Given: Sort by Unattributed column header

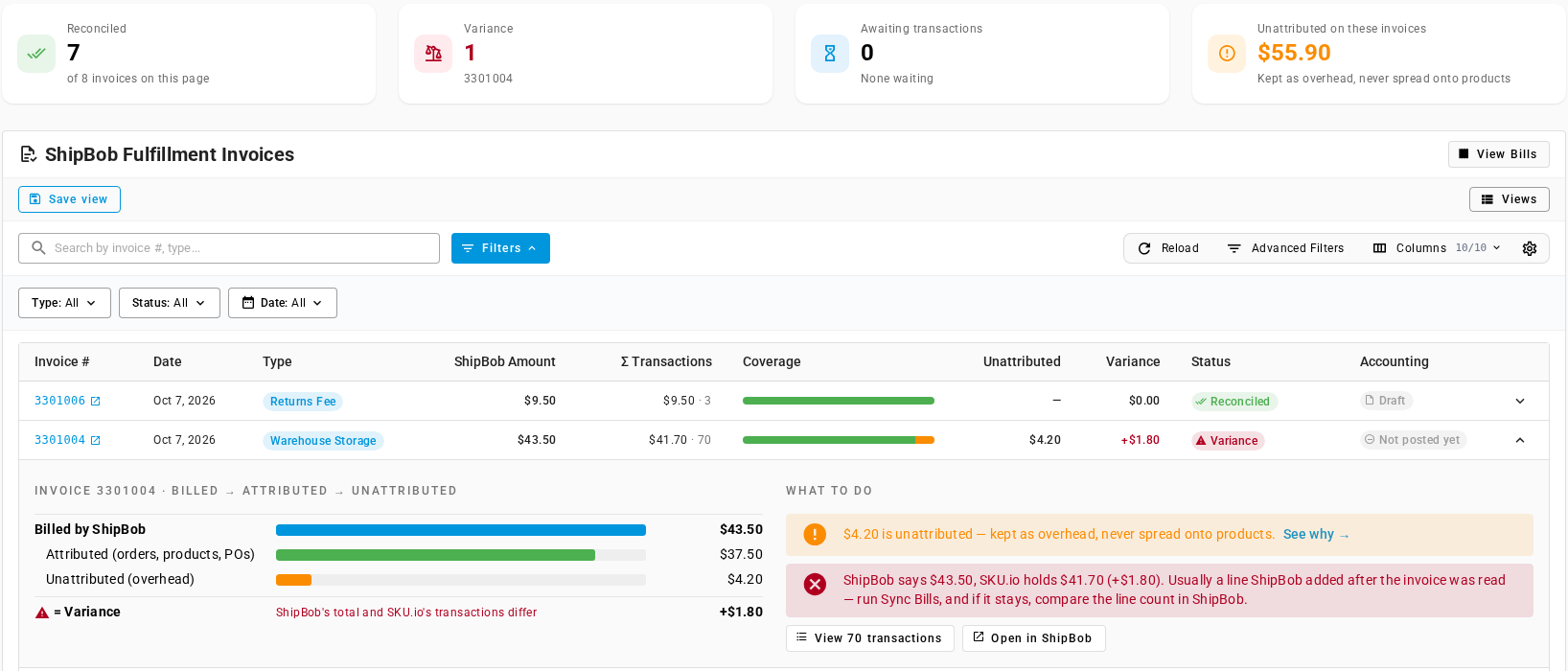Looking at the screenshot, I should pyautogui.click(x=1022, y=362).
